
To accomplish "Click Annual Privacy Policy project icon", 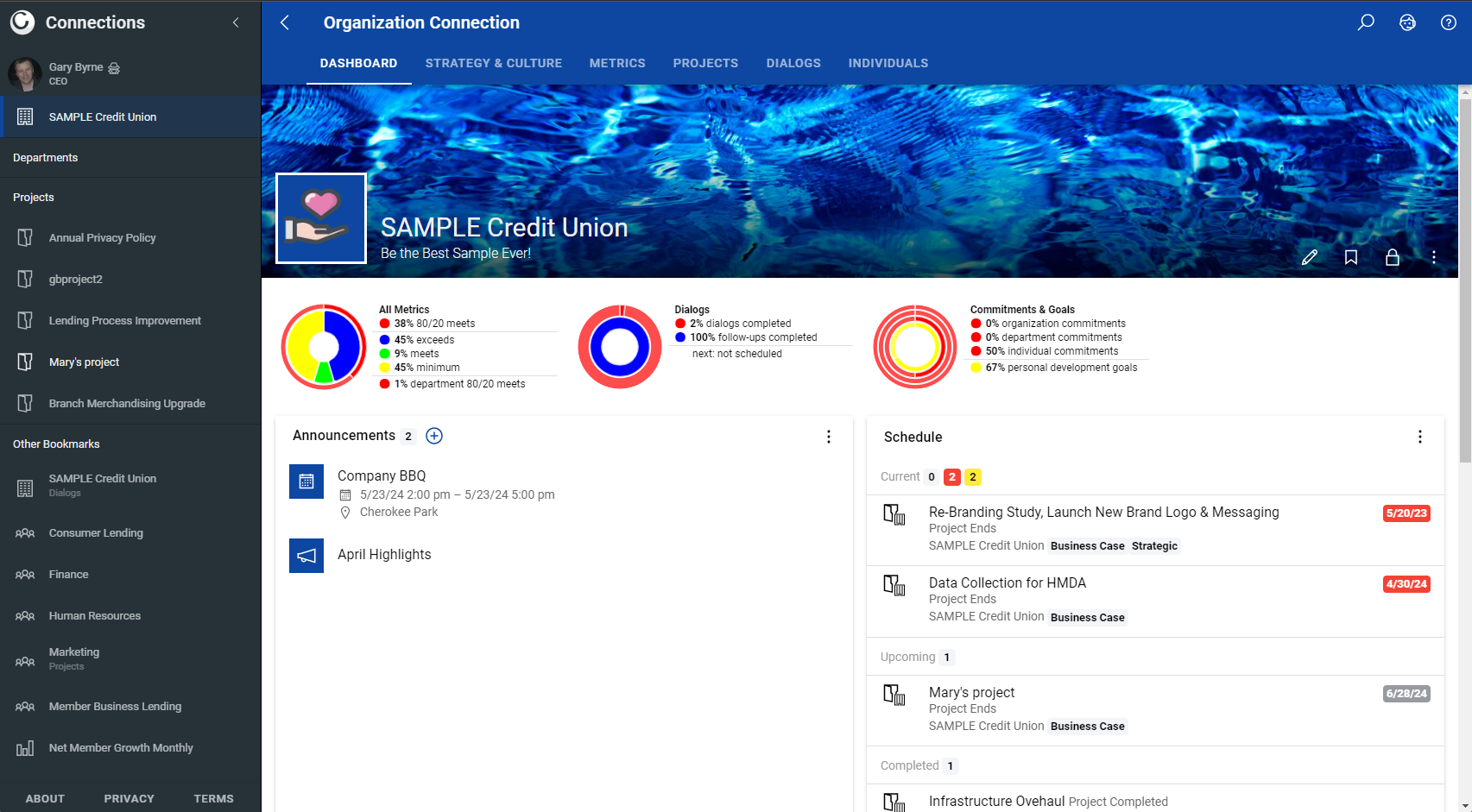I will 25,237.
